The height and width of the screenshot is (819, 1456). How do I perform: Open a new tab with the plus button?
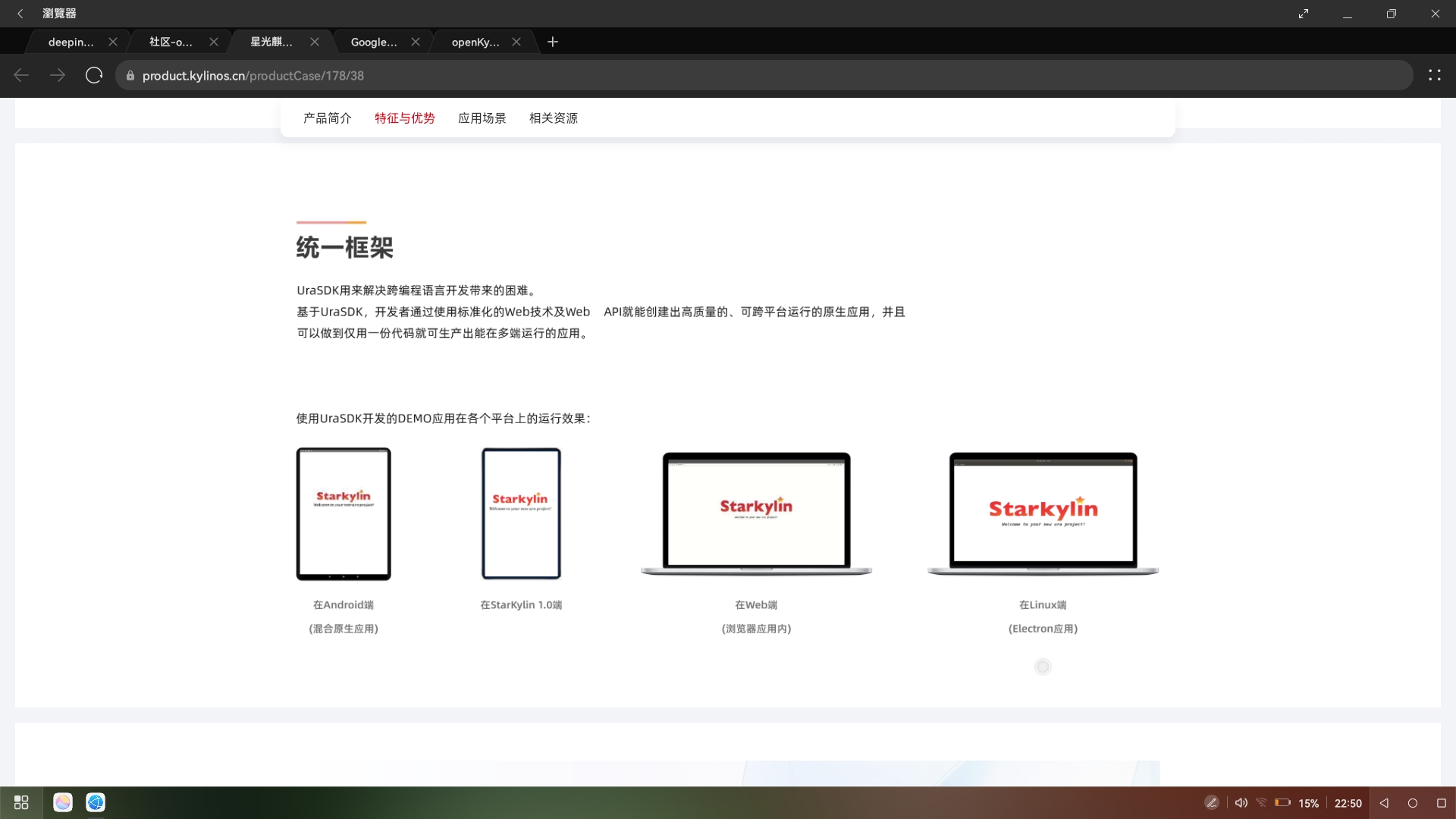[553, 42]
